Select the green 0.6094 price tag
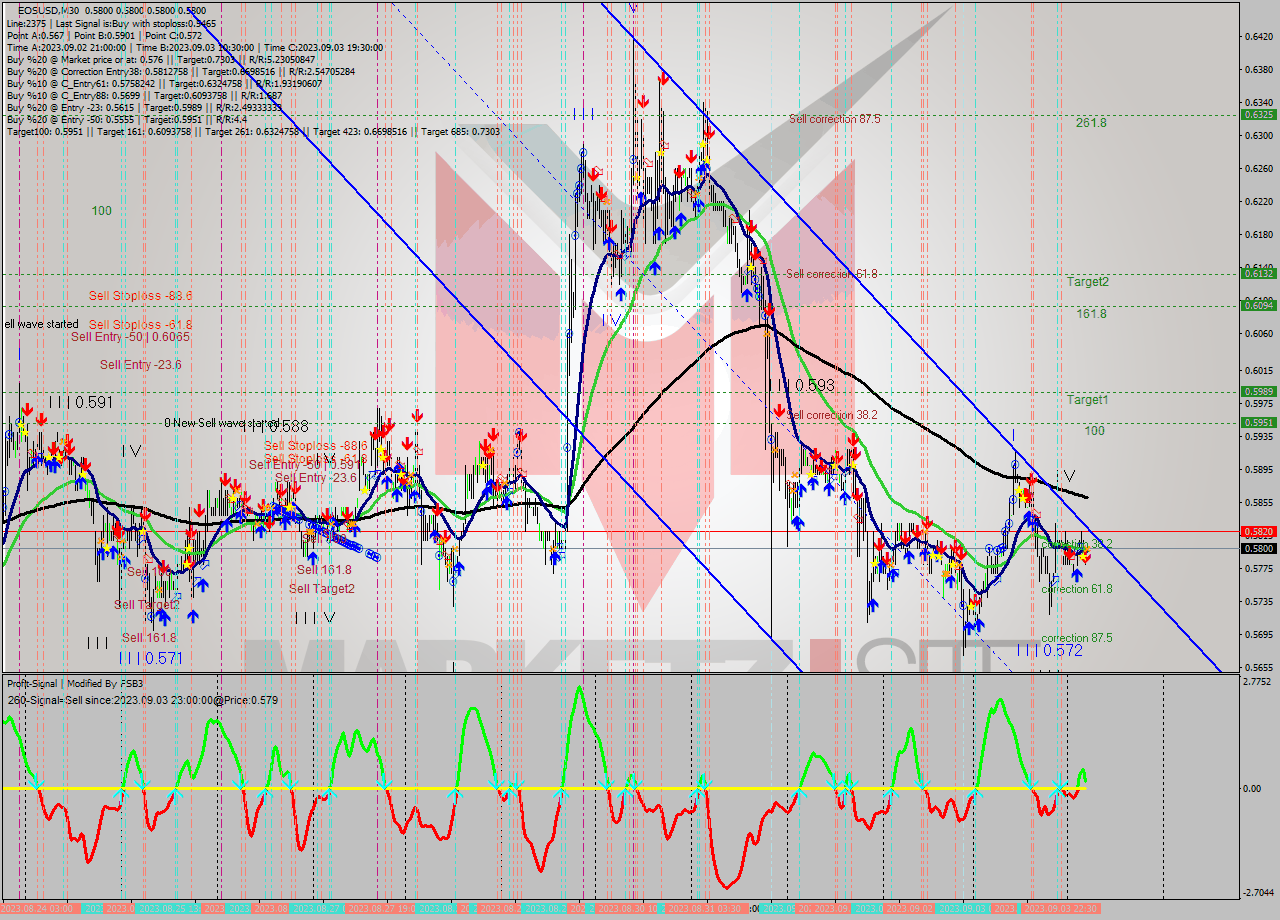Viewport: 1280px width, 920px height. coord(1257,305)
